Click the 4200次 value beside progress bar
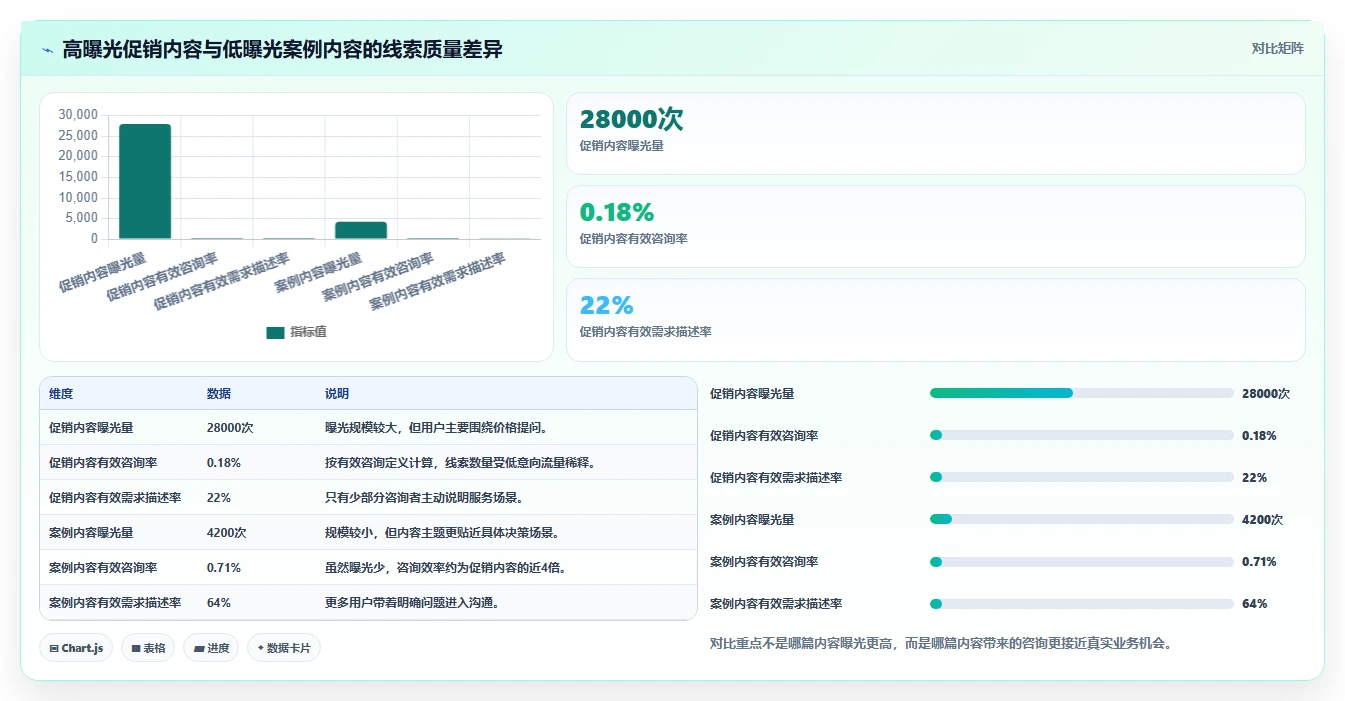Image resolution: width=1345 pixels, height=701 pixels. pos(1262,519)
